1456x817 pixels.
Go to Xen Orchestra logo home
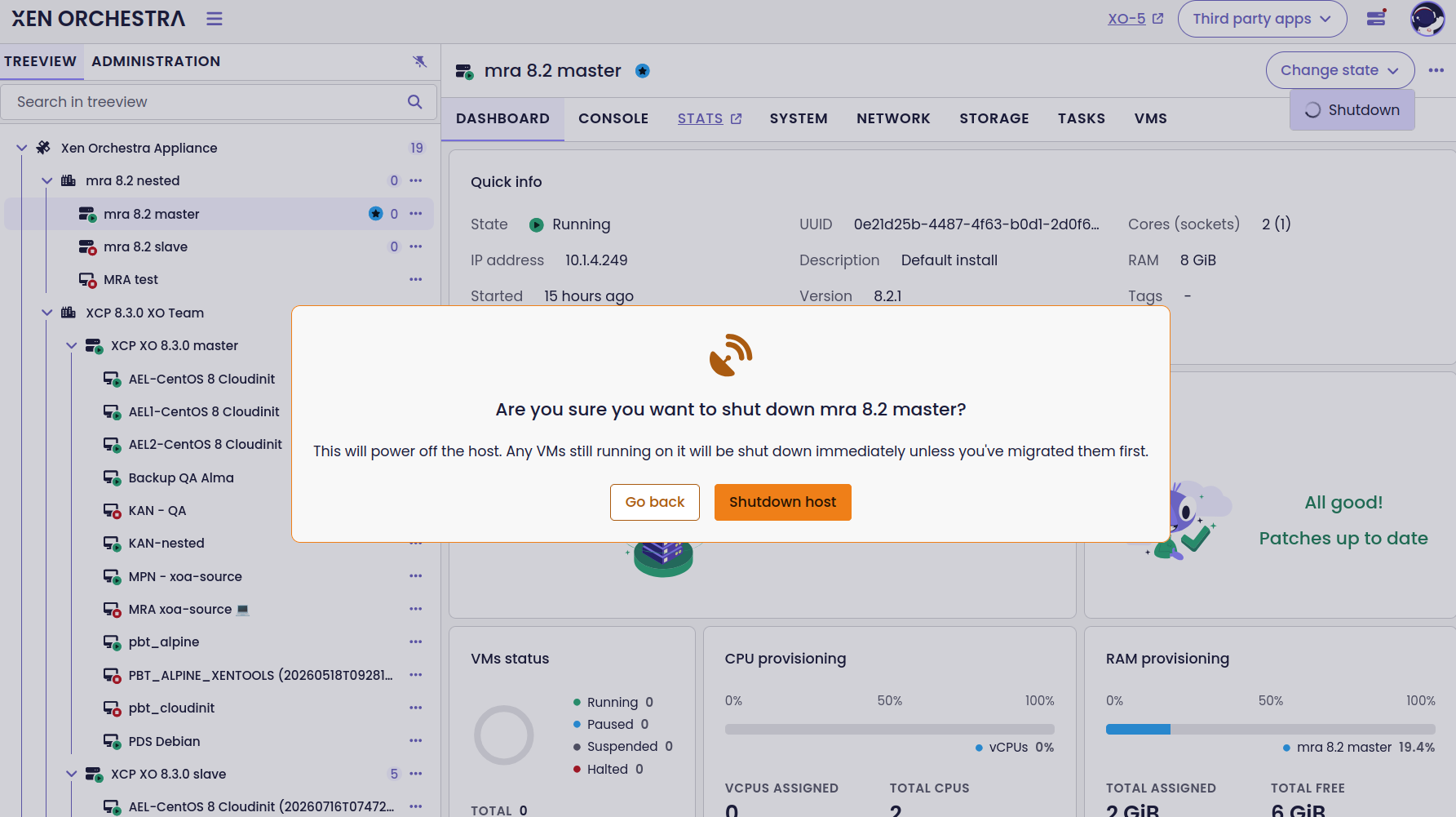click(98, 19)
